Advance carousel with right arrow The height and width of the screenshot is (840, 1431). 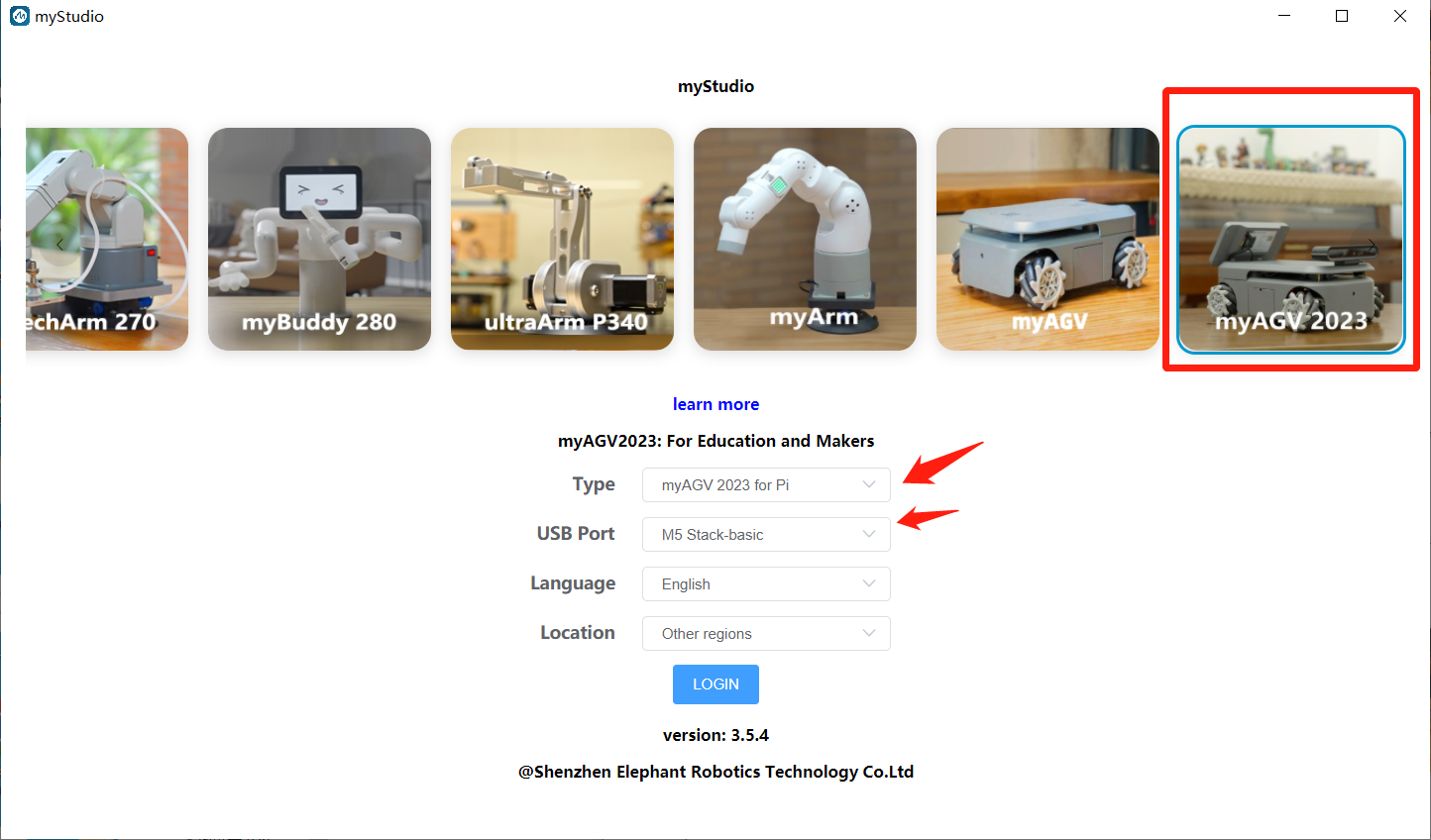click(x=1373, y=245)
